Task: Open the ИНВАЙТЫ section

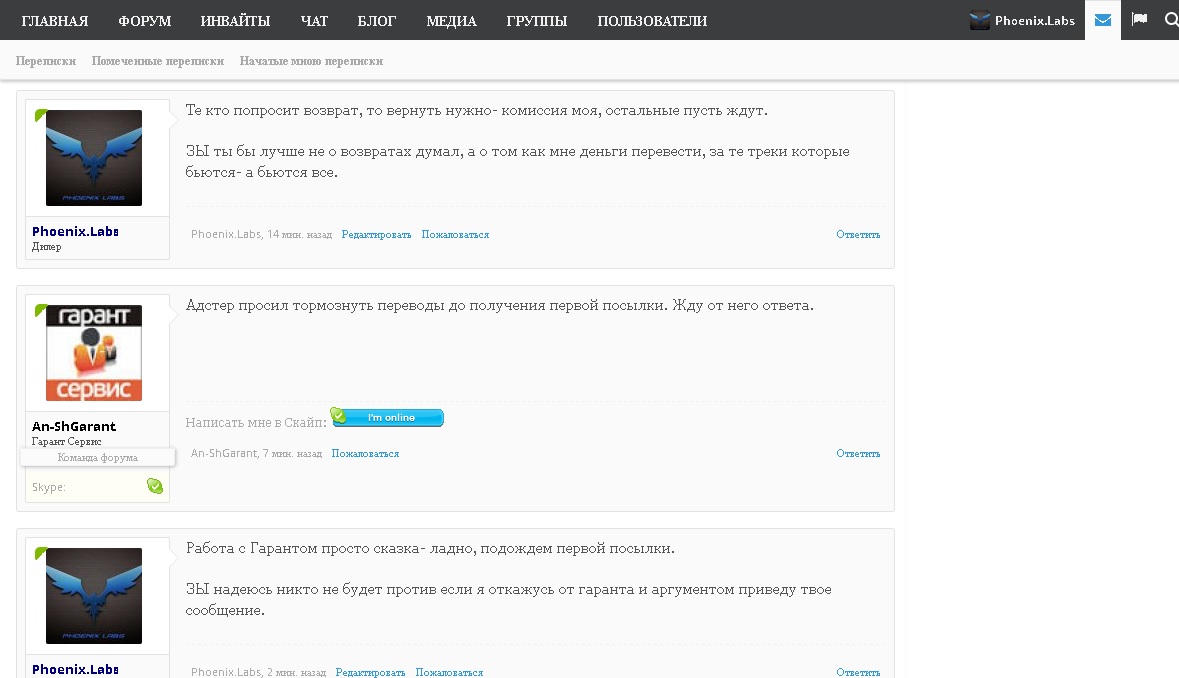Action: [x=235, y=21]
